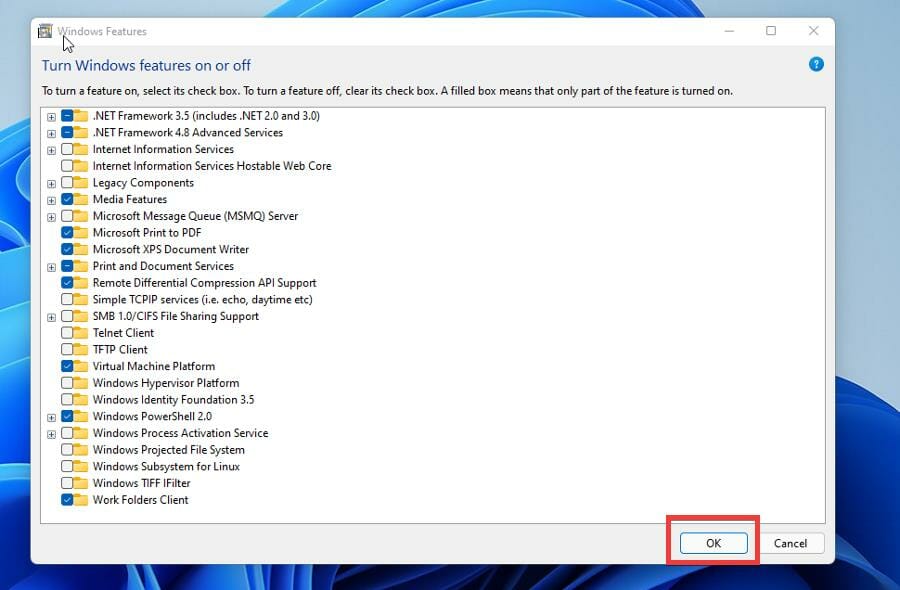Image resolution: width=900 pixels, height=590 pixels.
Task: Tick the Windows Identity Foundation 3.5 checkbox
Action: pyautogui.click(x=67, y=399)
